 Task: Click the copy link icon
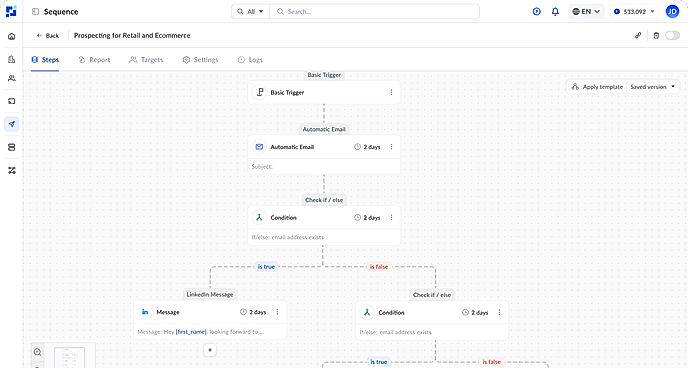click(638, 36)
